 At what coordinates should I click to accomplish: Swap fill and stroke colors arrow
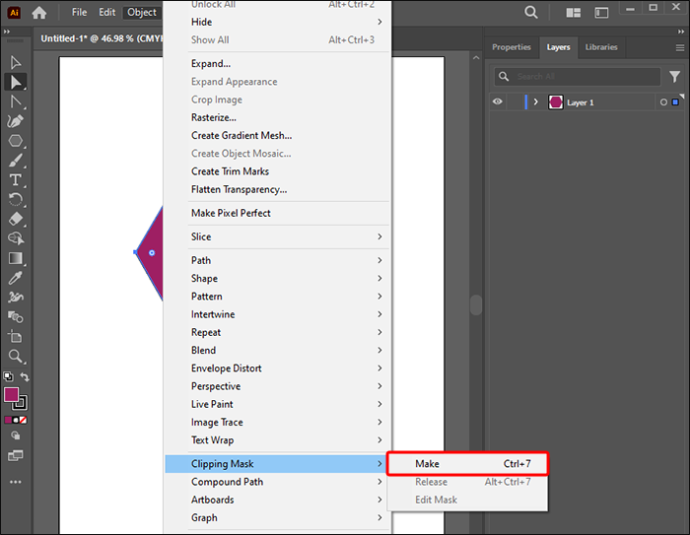[25, 377]
